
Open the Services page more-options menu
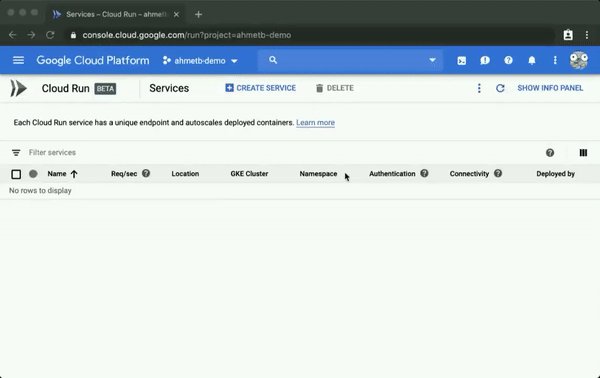click(479, 88)
